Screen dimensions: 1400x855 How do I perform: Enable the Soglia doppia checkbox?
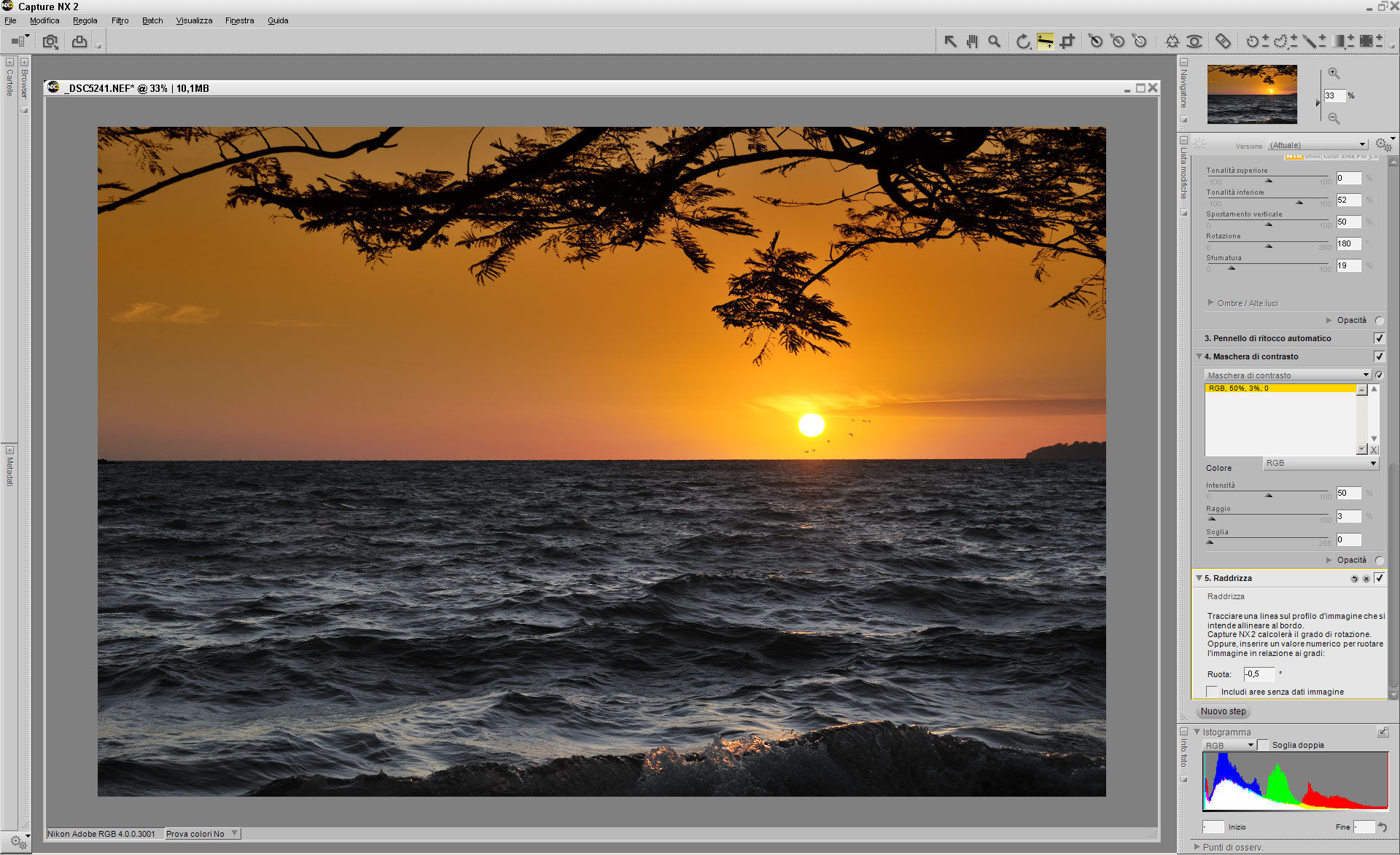point(1263,745)
